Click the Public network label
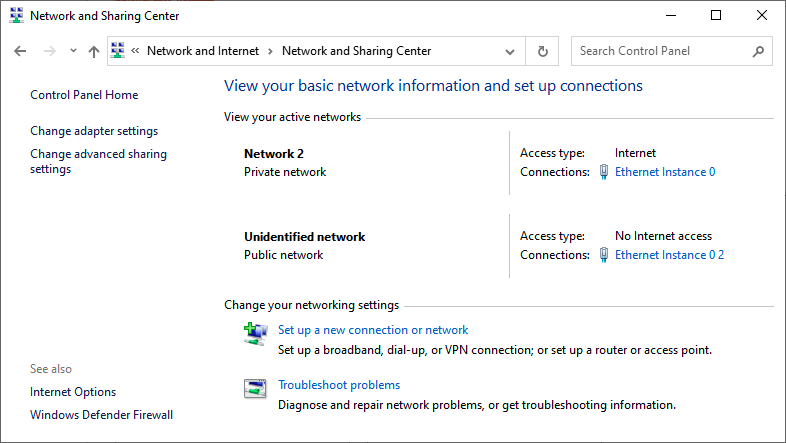The width and height of the screenshot is (786, 443). 283,255
